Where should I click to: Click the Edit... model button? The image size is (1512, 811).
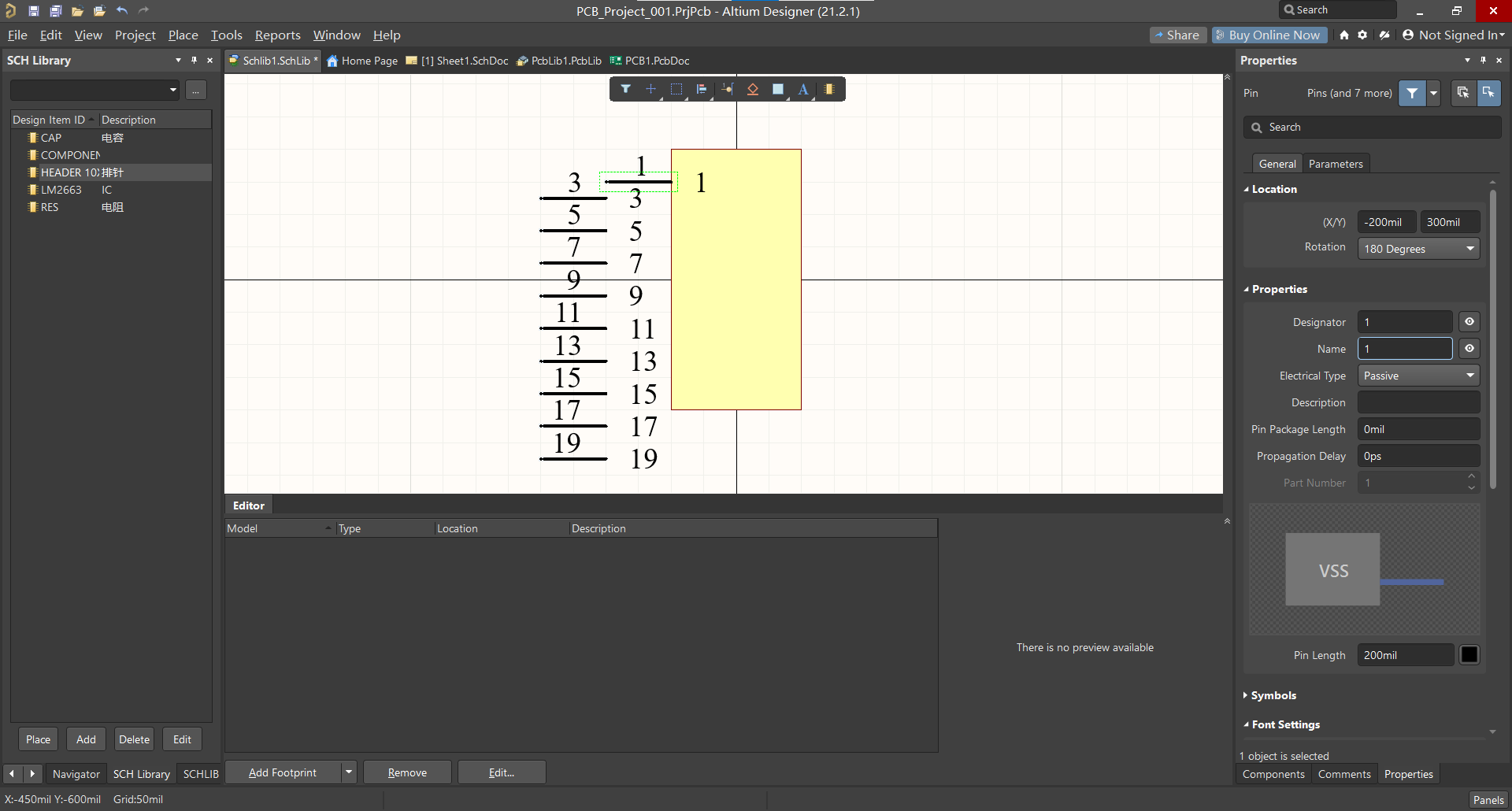tap(501, 772)
